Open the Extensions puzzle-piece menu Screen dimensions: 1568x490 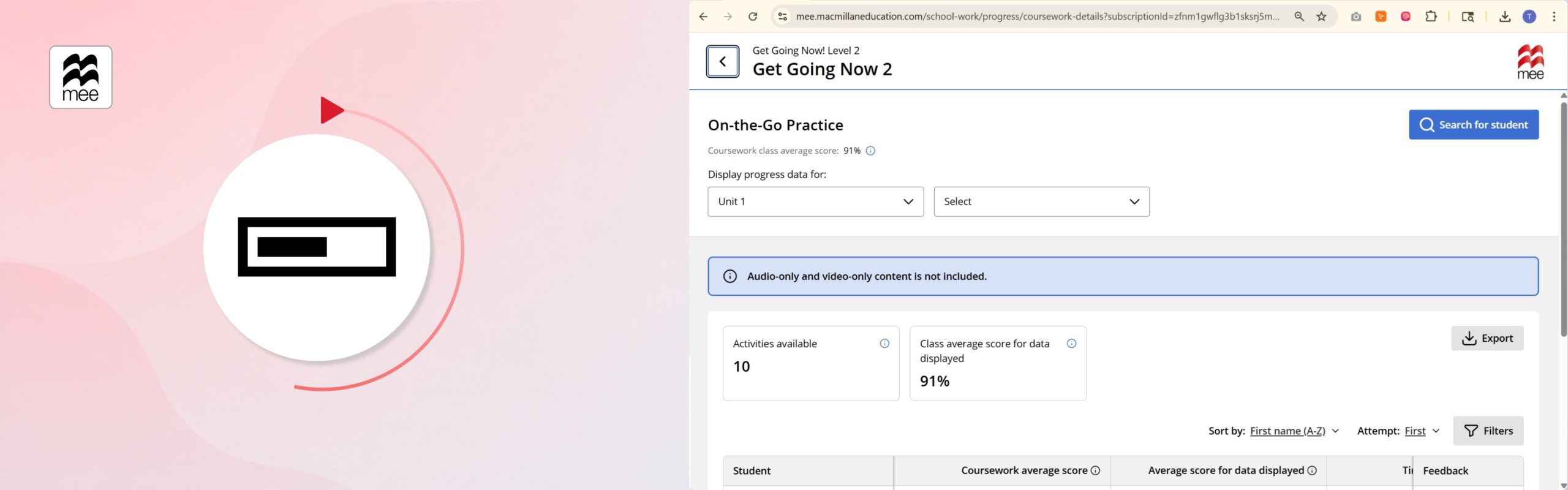coord(1431,17)
